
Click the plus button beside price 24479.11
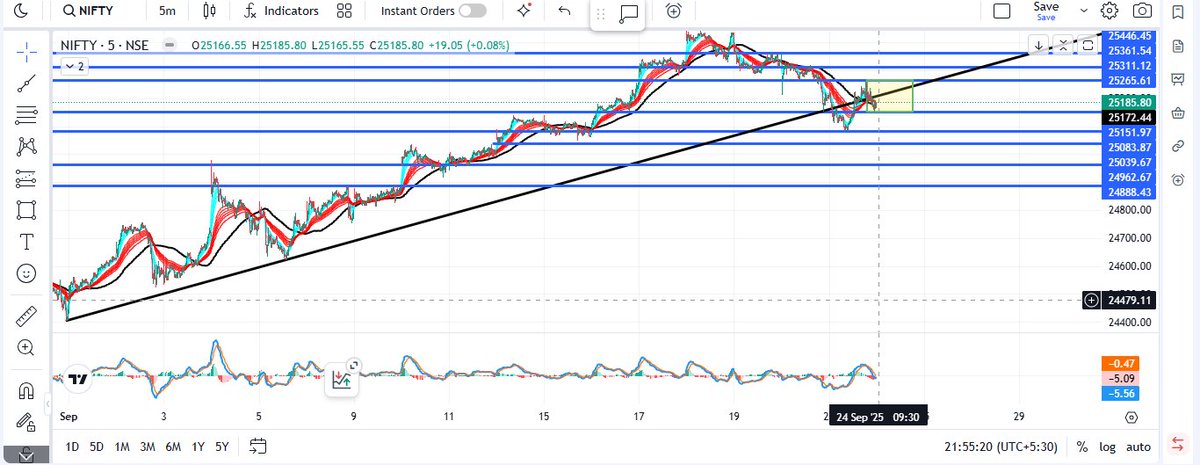point(1091,299)
